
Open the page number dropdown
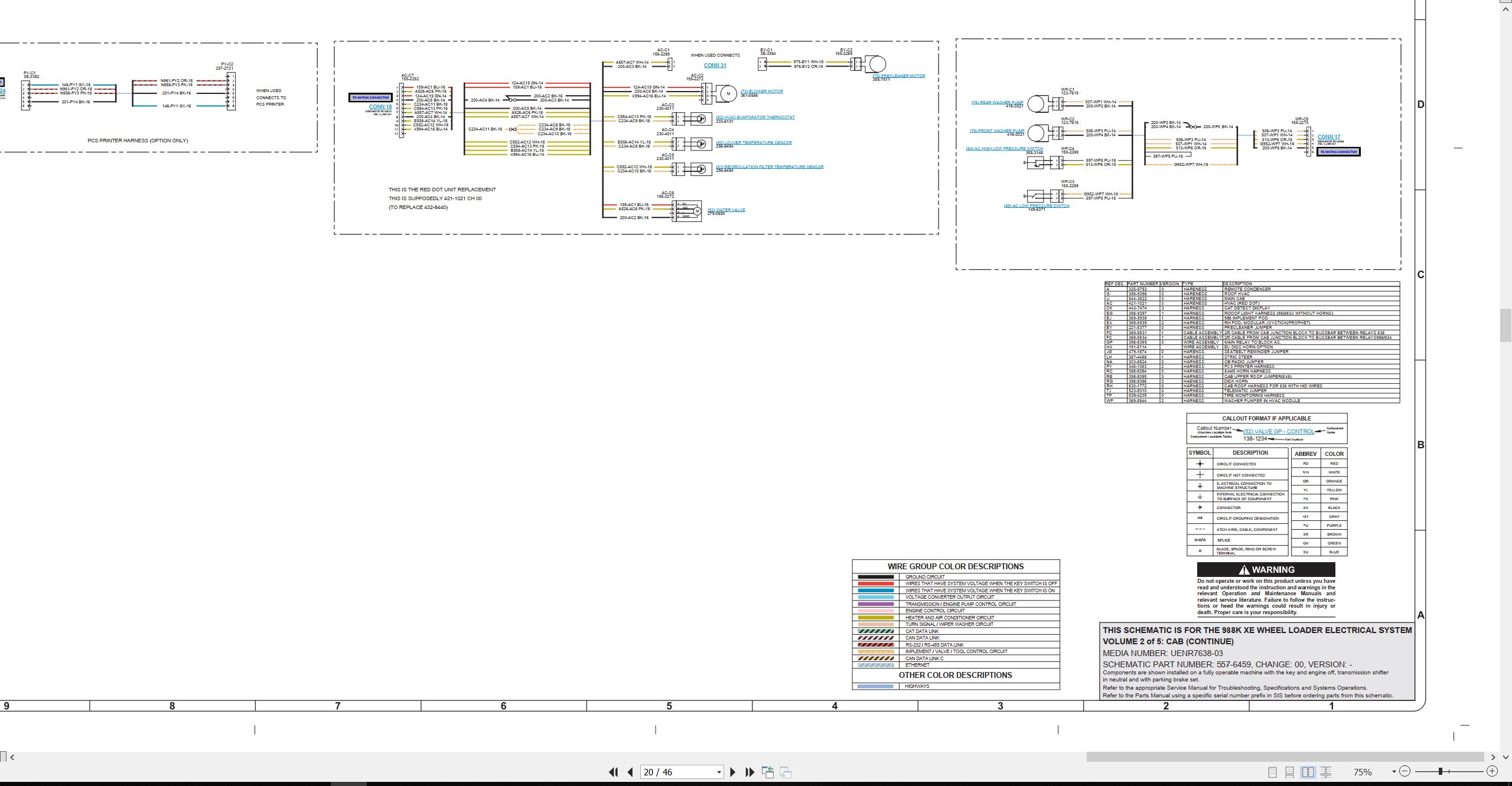(x=719, y=772)
